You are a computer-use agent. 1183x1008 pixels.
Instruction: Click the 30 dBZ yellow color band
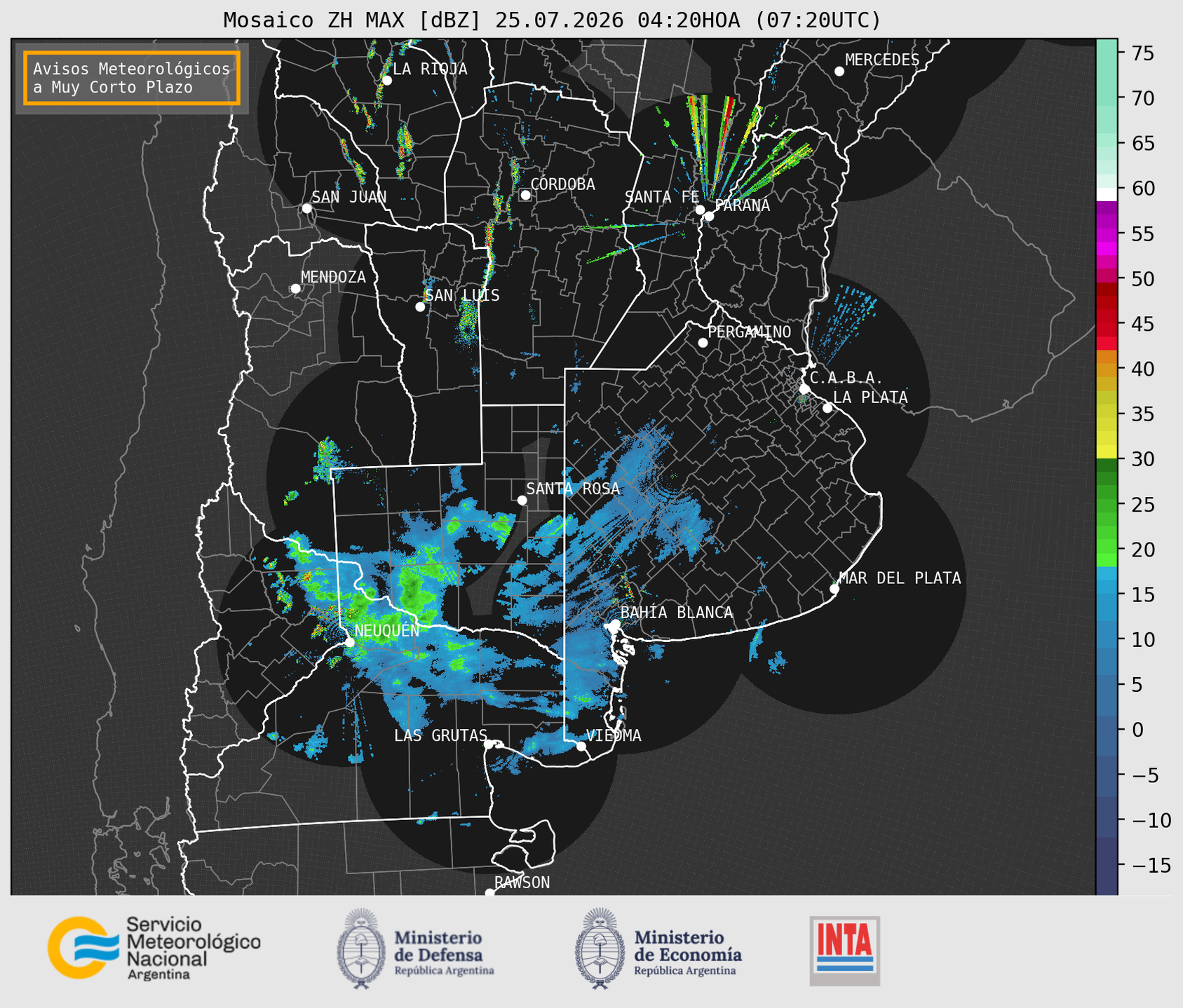tap(1107, 452)
